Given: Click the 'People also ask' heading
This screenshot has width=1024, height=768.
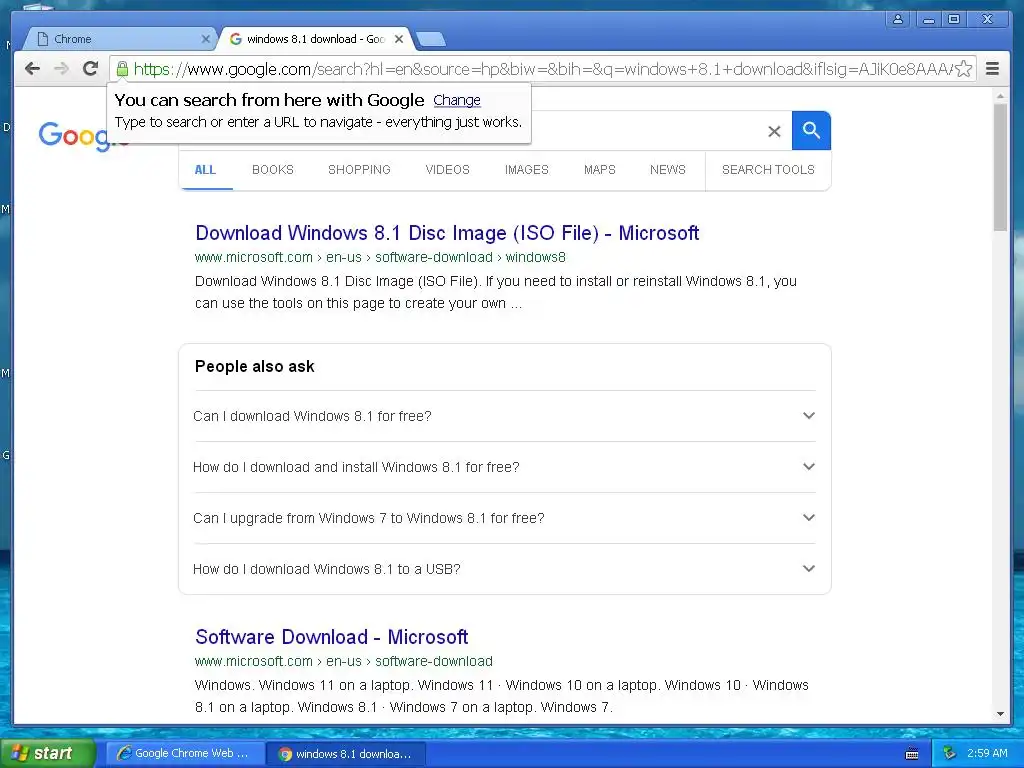Looking at the screenshot, I should tap(255, 366).
